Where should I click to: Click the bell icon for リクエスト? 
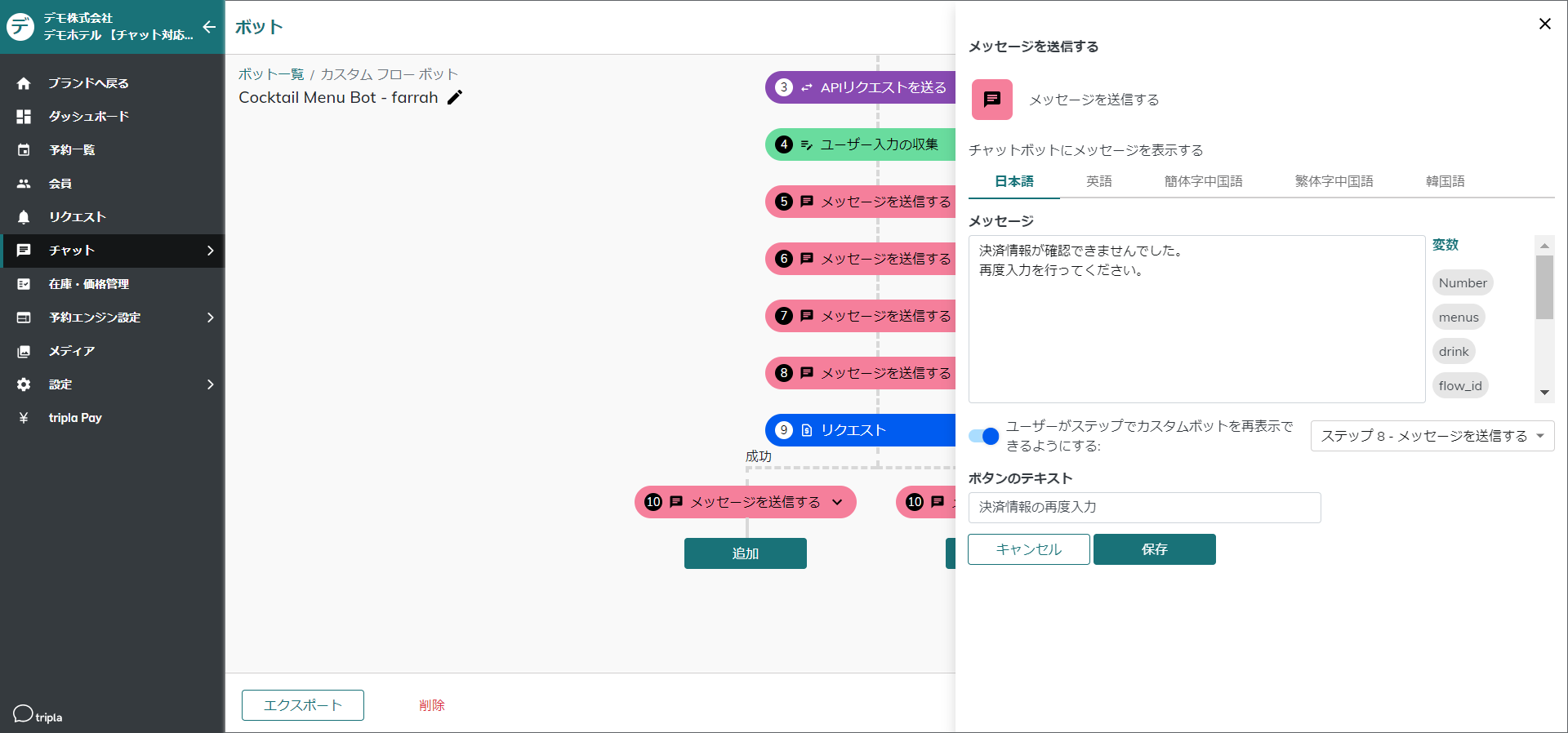tap(24, 217)
